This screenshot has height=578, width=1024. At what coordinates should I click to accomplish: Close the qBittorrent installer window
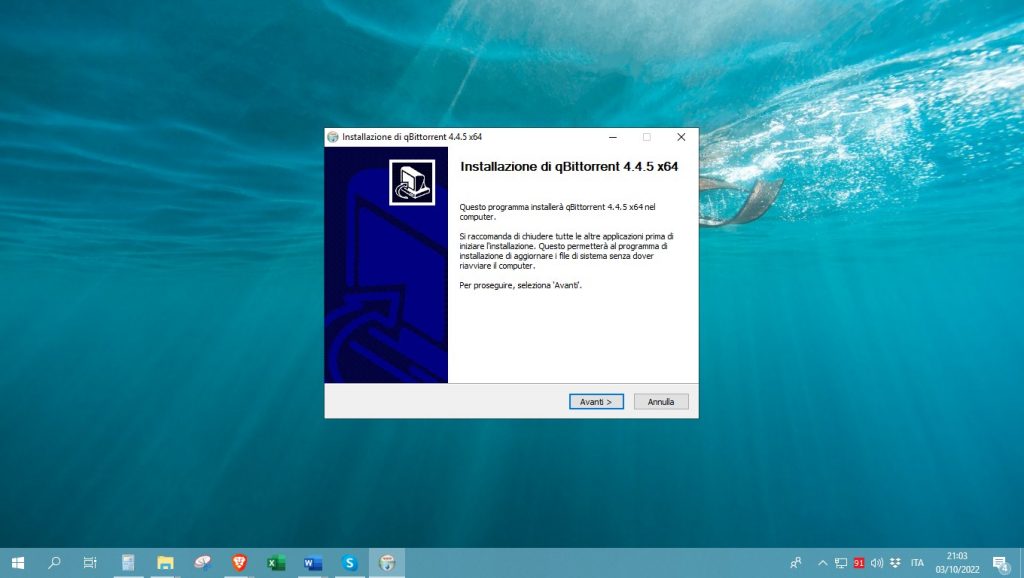tap(681, 137)
